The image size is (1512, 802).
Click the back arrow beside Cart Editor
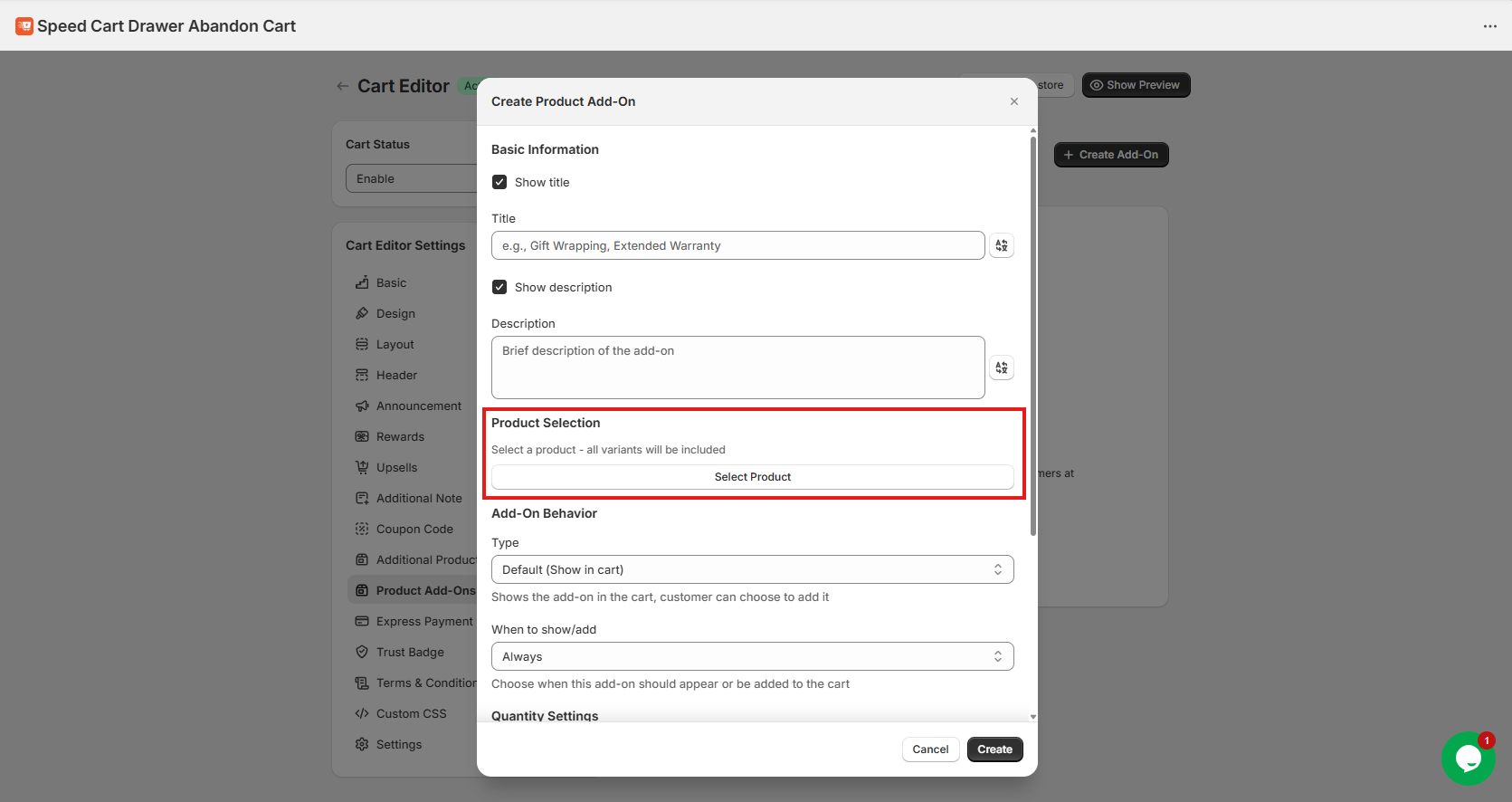(343, 86)
